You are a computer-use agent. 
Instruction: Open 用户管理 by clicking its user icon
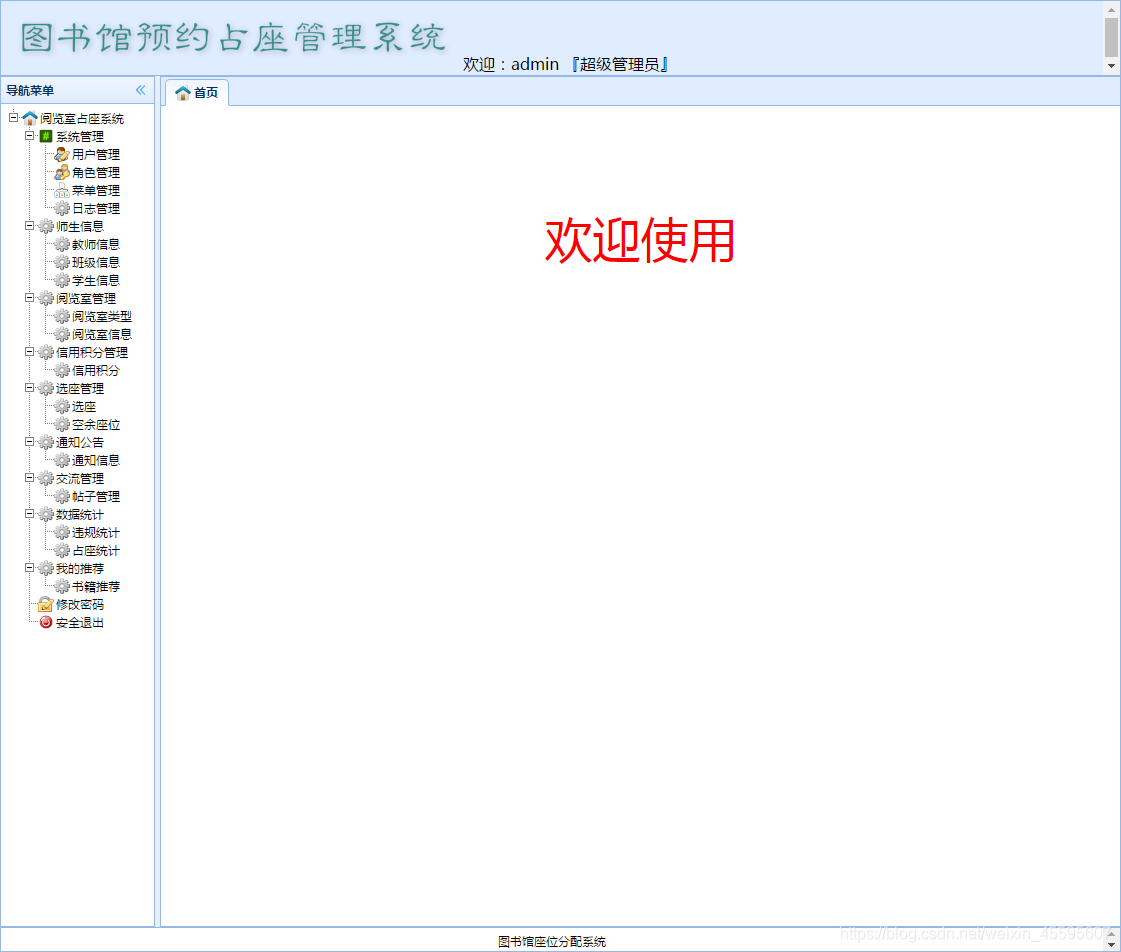[x=63, y=154]
